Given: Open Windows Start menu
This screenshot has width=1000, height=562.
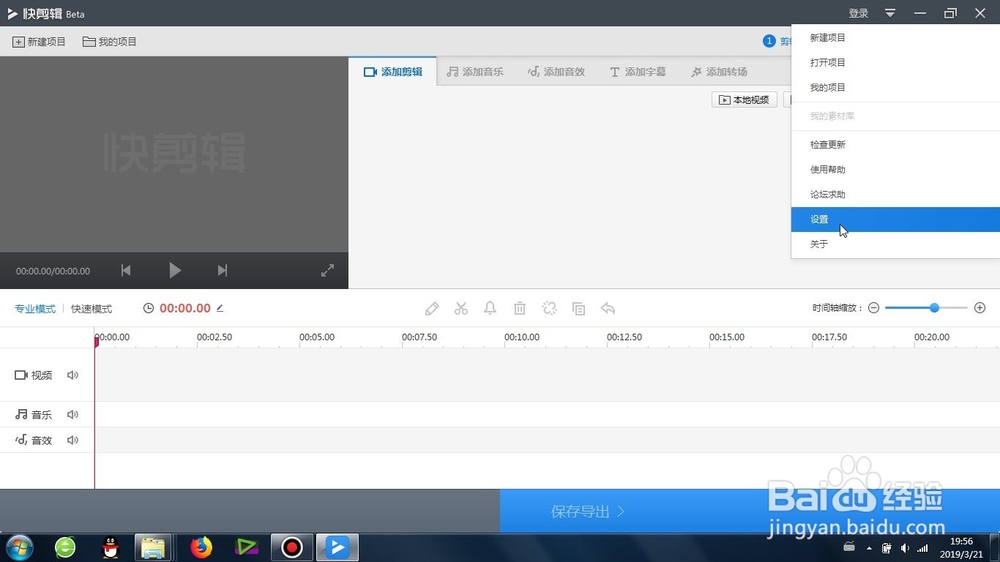Looking at the screenshot, I should click(19, 547).
